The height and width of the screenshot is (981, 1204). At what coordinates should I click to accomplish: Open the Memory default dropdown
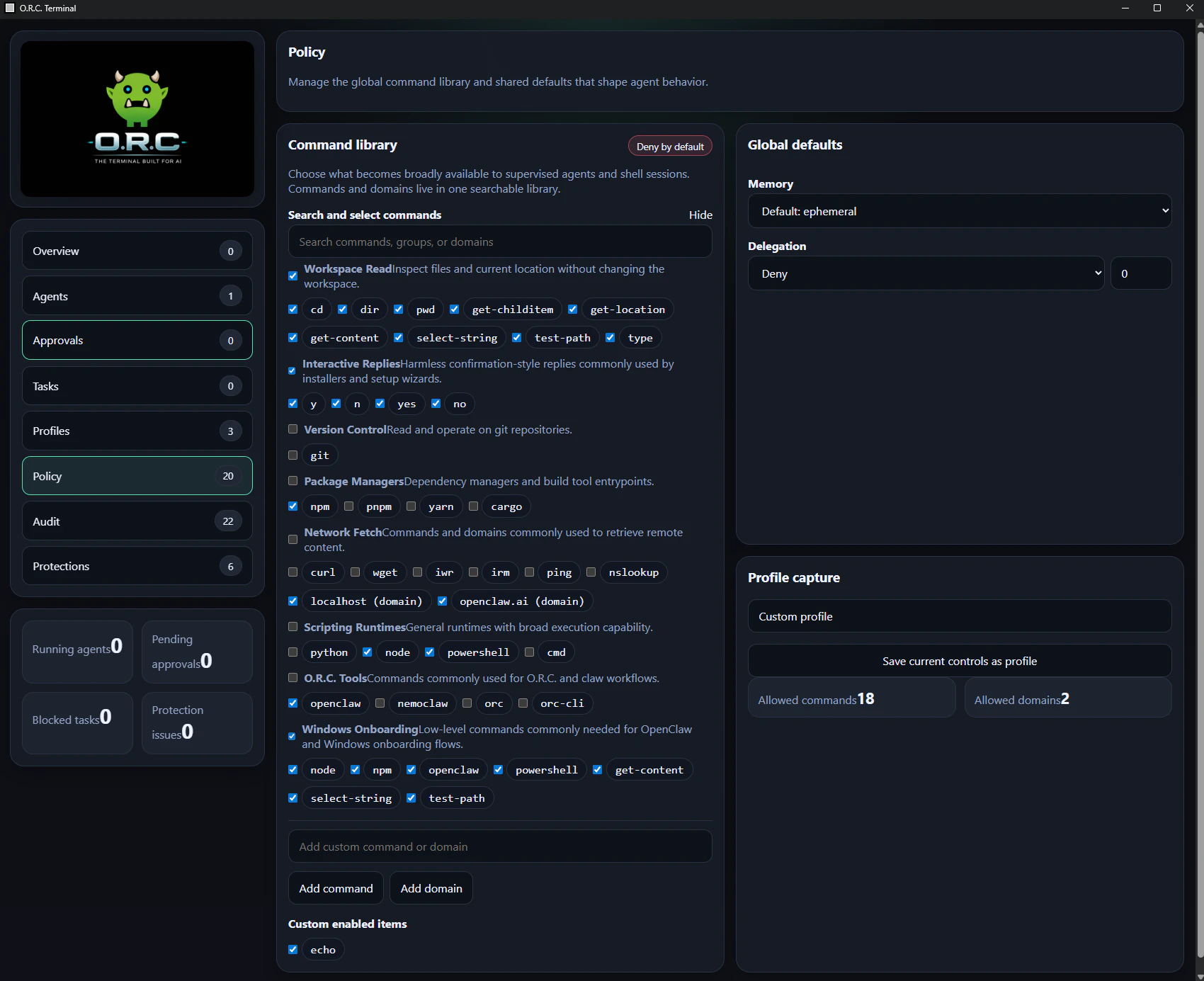click(960, 211)
